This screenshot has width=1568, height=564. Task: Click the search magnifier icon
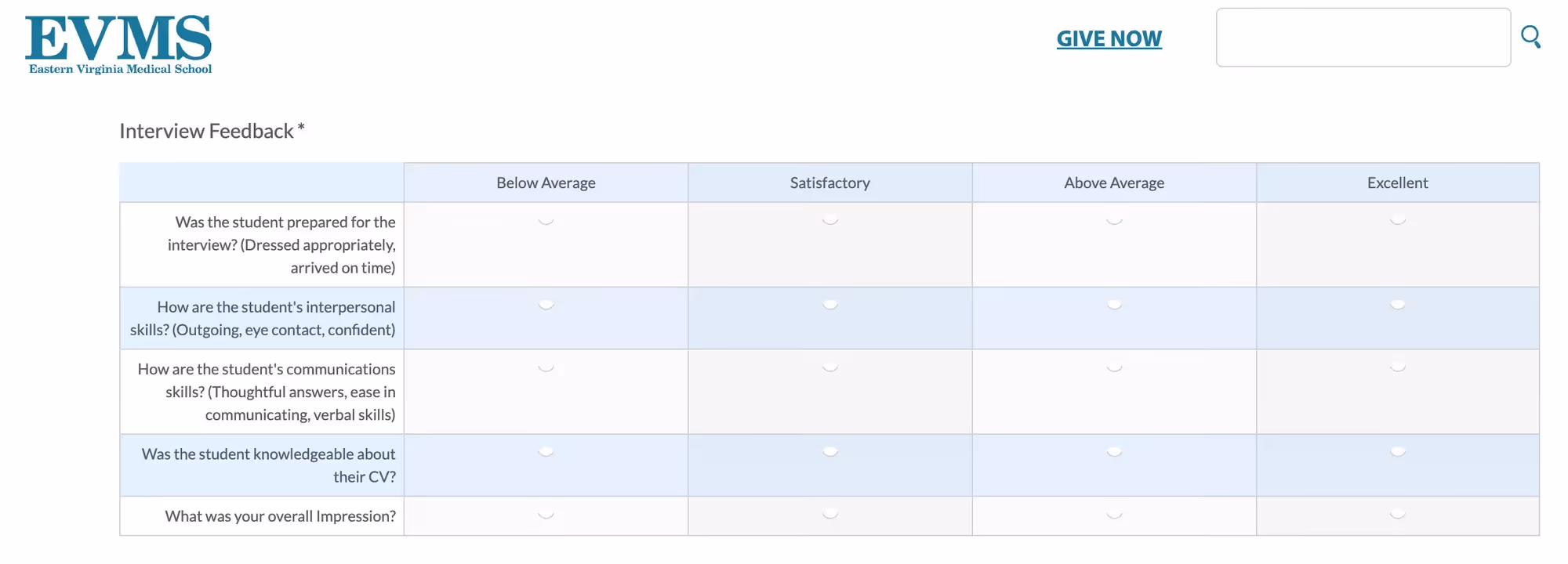tap(1530, 35)
